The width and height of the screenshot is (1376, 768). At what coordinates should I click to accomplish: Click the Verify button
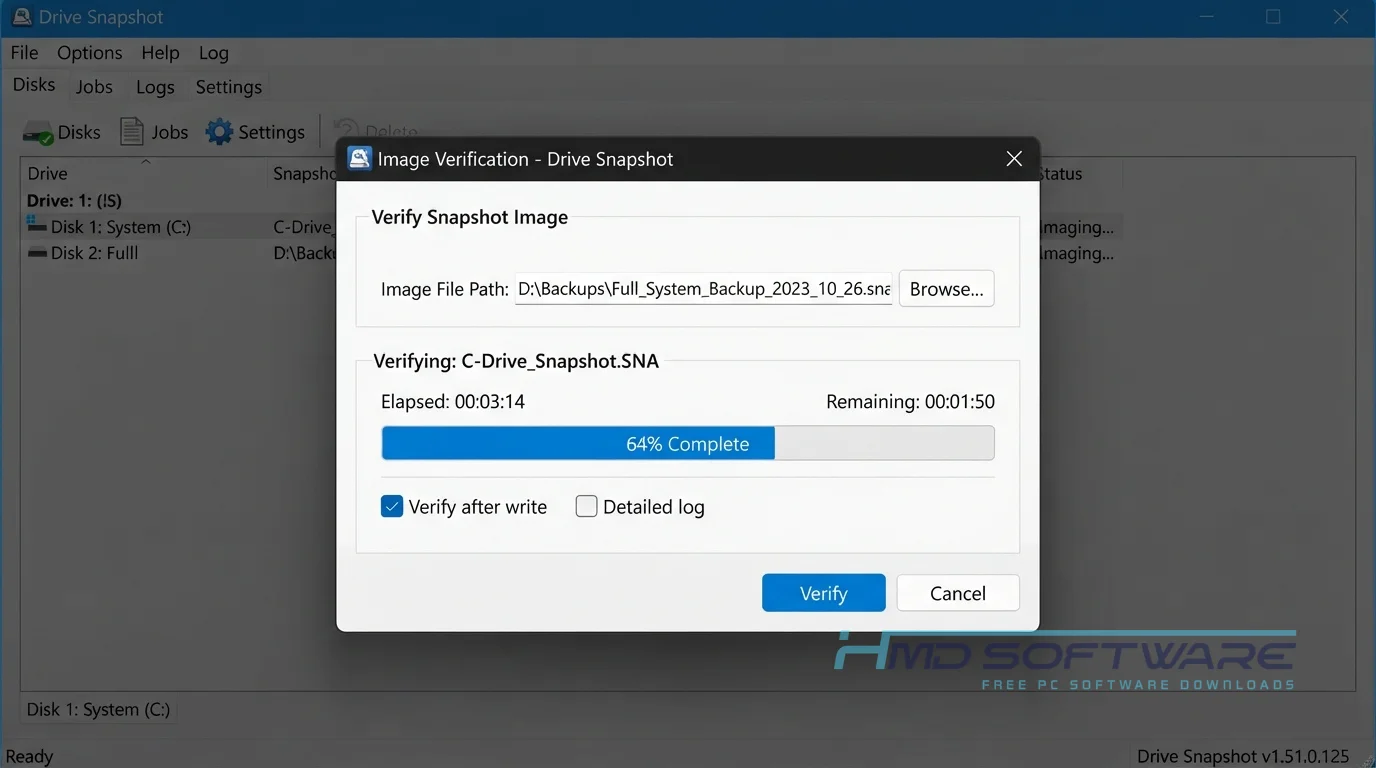click(x=823, y=593)
